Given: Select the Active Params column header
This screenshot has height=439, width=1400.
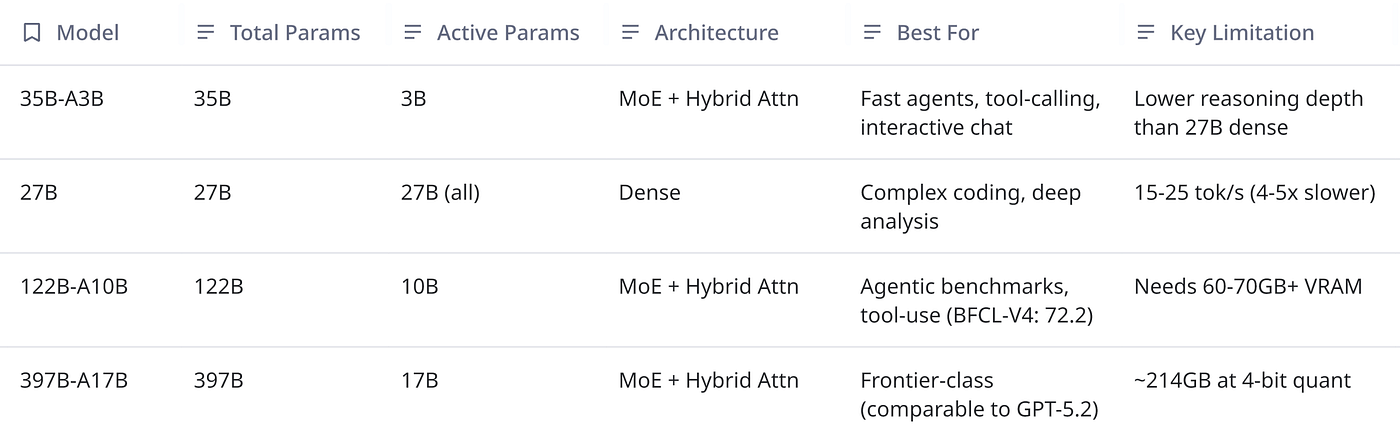Looking at the screenshot, I should [508, 33].
